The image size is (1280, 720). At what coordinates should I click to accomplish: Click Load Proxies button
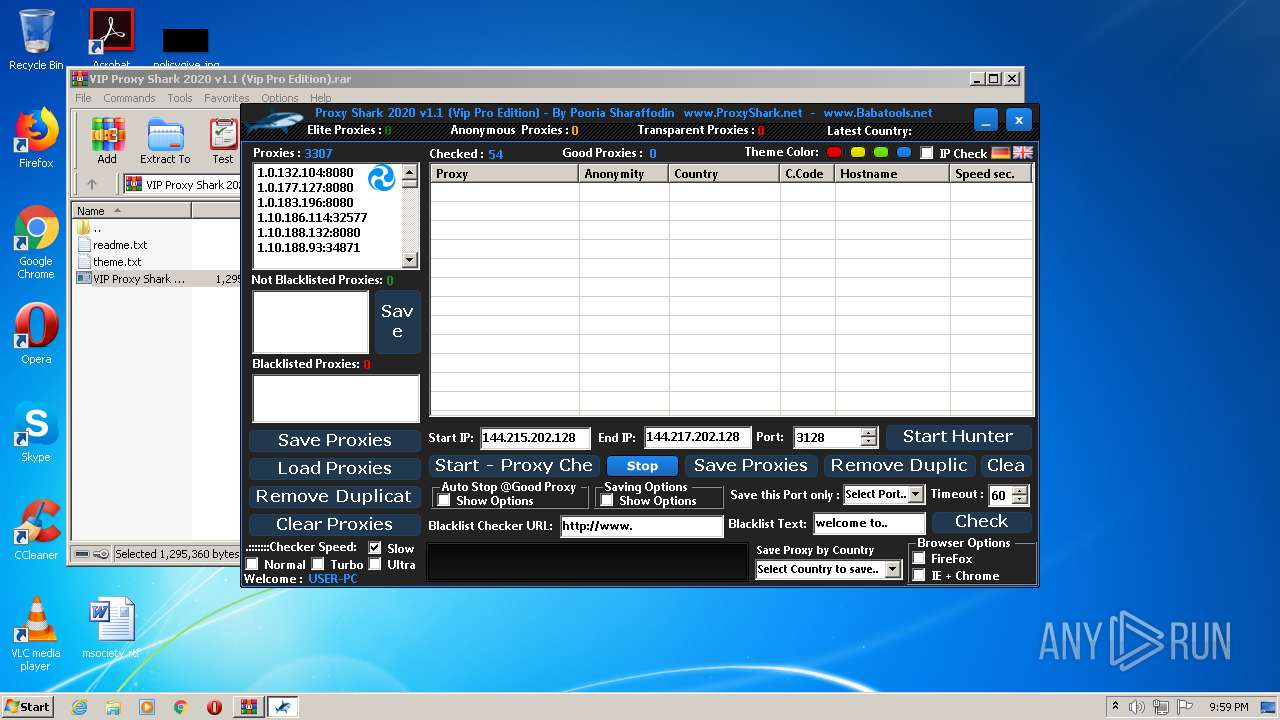click(x=334, y=468)
